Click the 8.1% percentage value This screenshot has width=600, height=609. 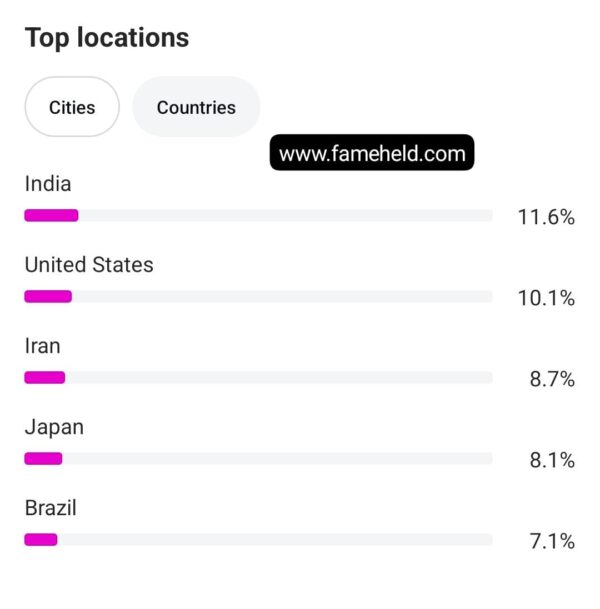[552, 460]
